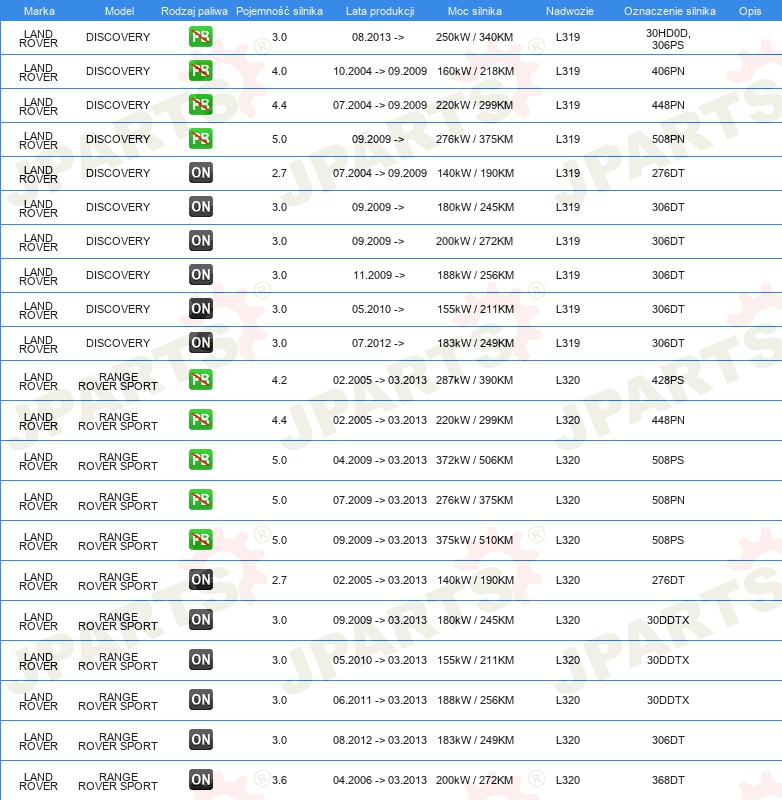Click petrol icon in Range Rover Sport 4.4 row
This screenshot has height=800, width=782.
pyautogui.click(x=200, y=420)
